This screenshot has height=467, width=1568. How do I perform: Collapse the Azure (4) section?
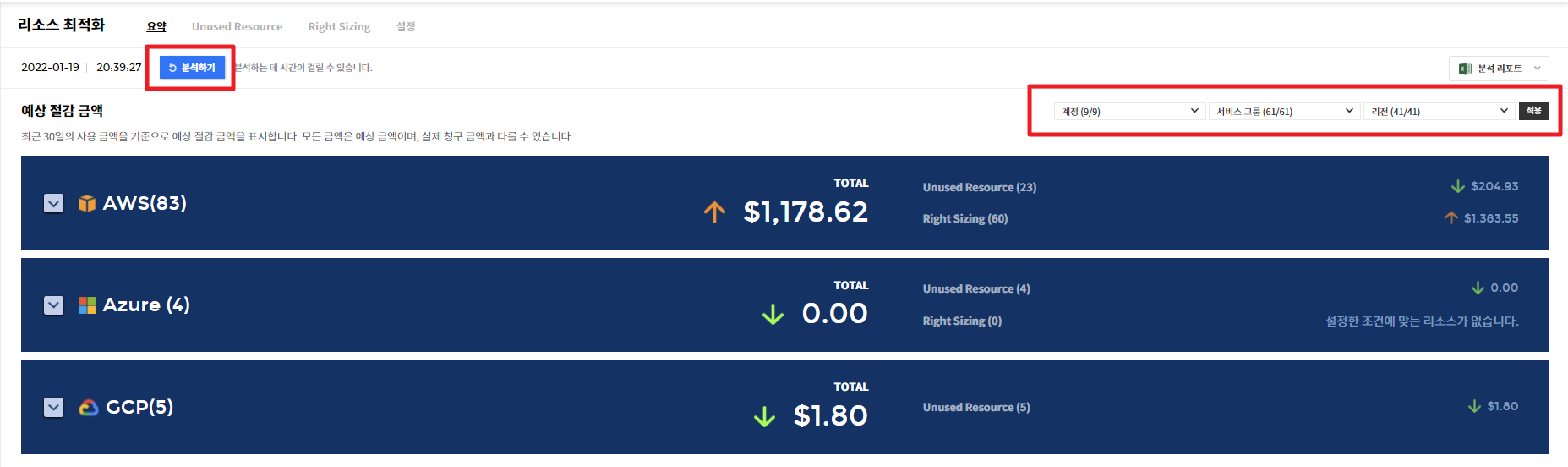[x=53, y=305]
